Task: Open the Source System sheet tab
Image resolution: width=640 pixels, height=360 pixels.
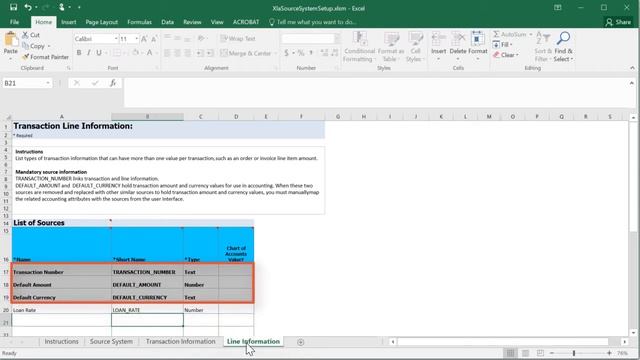Action: [111, 342]
